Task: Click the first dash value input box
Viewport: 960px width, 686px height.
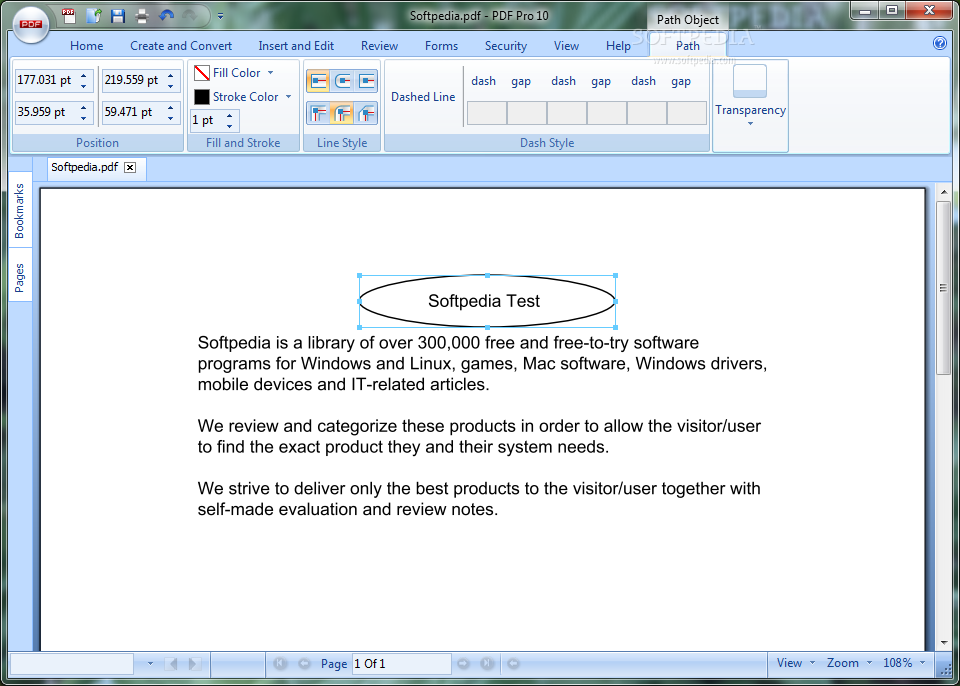Action: point(487,113)
